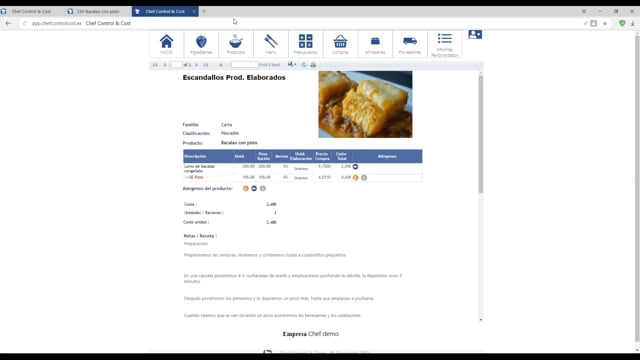Click the 'Notas / Receta' heading
The height and width of the screenshot is (360, 640).
click(x=200, y=236)
